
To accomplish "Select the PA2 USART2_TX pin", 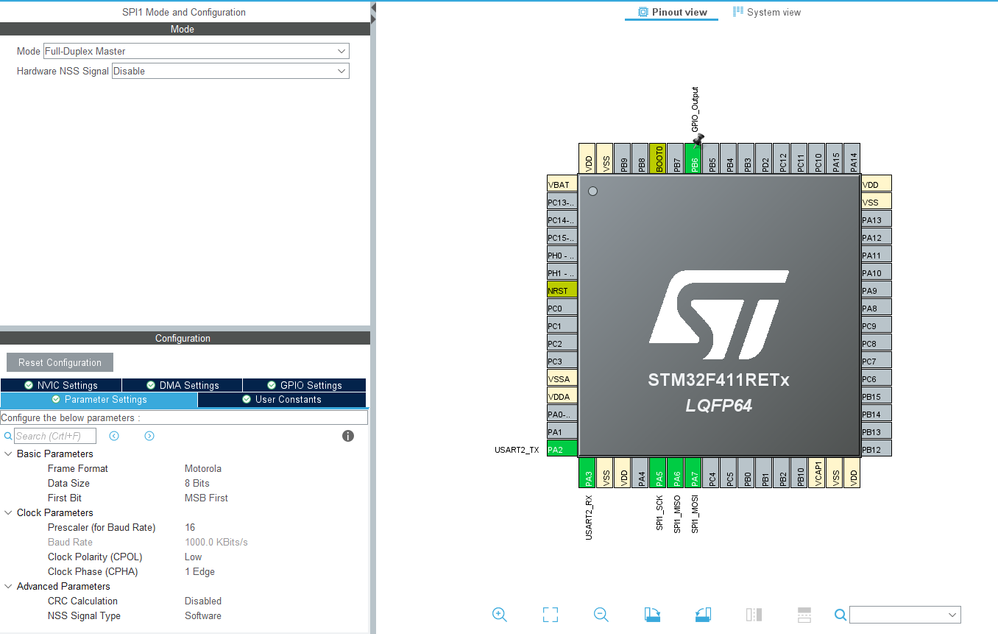I will click(x=562, y=449).
